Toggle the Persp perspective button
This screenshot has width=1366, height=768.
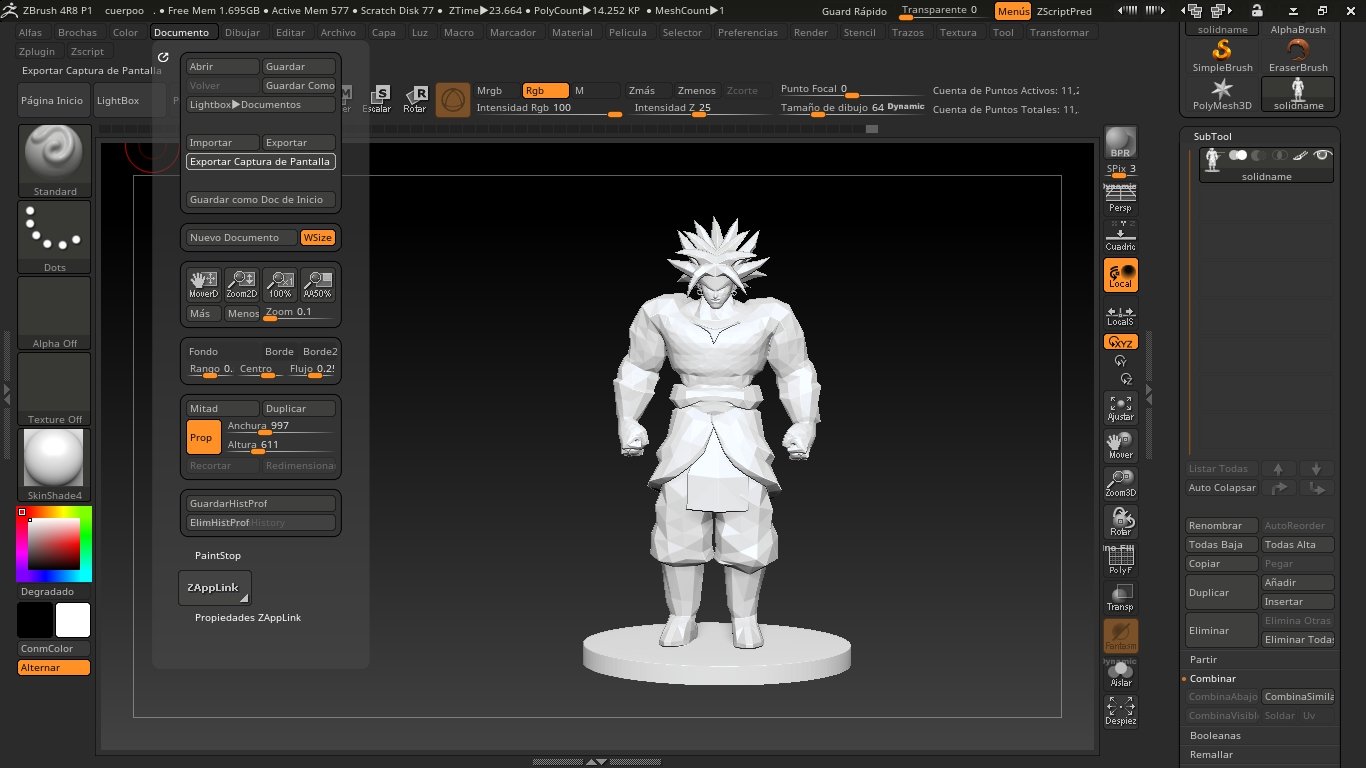pos(1120,199)
